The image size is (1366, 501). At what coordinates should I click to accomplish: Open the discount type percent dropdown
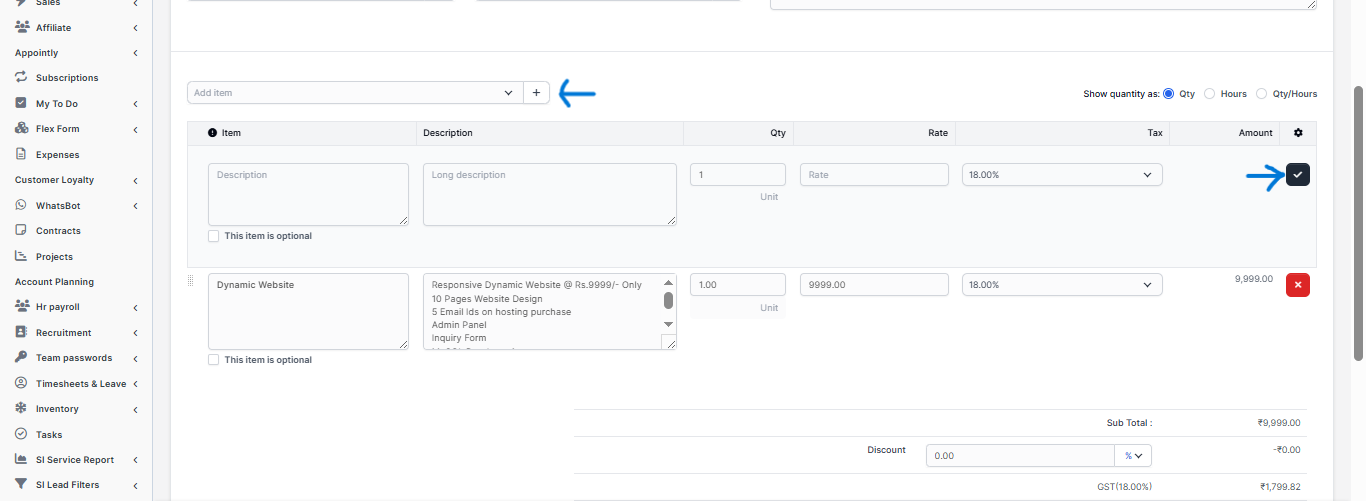click(1133, 456)
